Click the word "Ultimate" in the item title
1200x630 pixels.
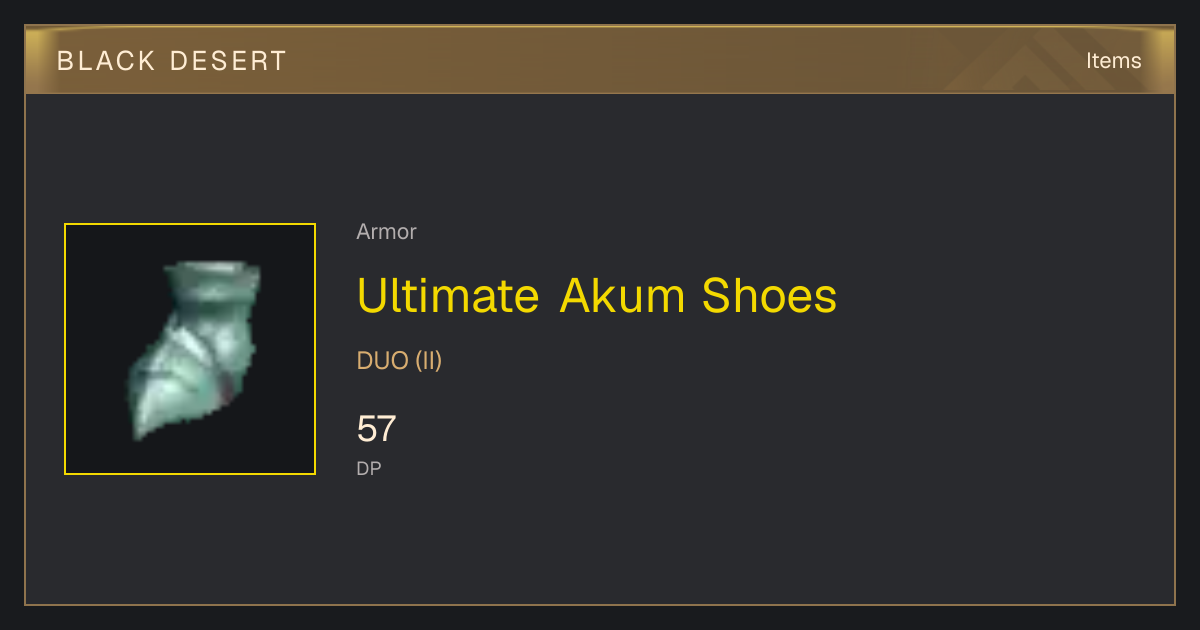tap(448, 296)
